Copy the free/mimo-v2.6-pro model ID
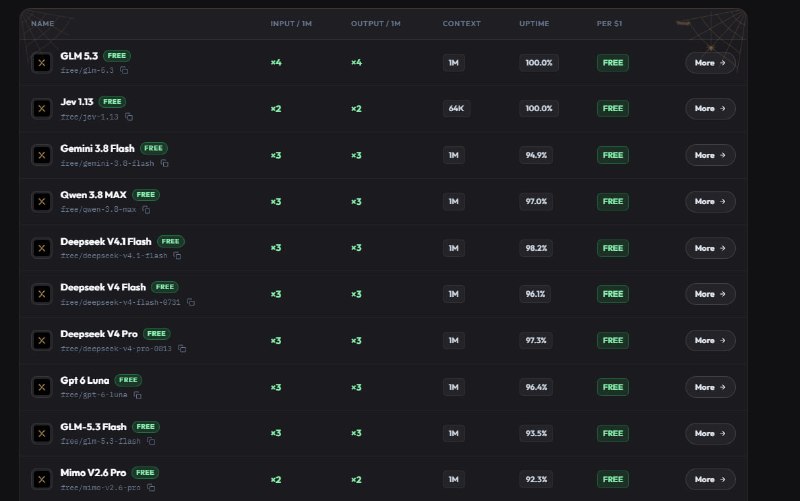The image size is (800, 501). (151, 488)
